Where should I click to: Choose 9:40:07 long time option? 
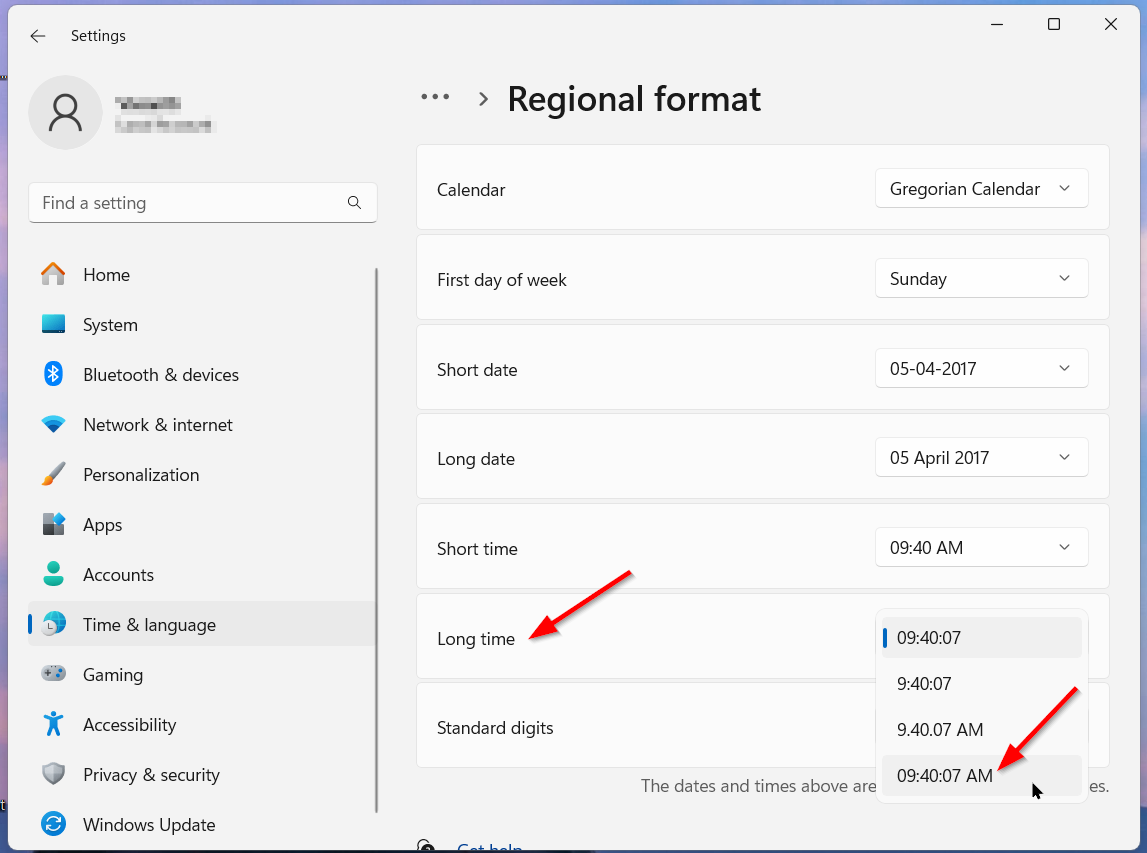point(982,683)
